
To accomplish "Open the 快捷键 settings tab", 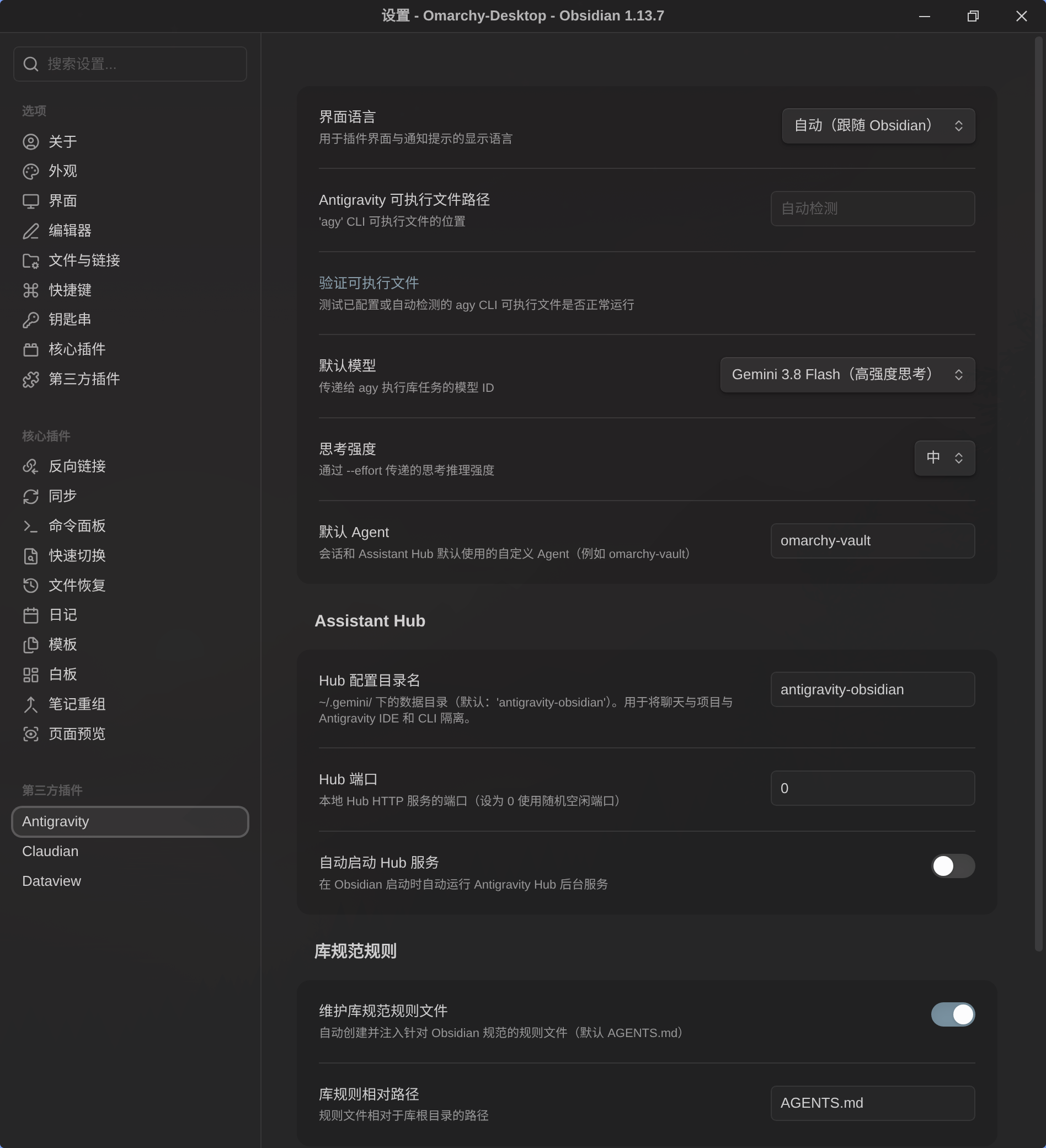I will (x=130, y=290).
